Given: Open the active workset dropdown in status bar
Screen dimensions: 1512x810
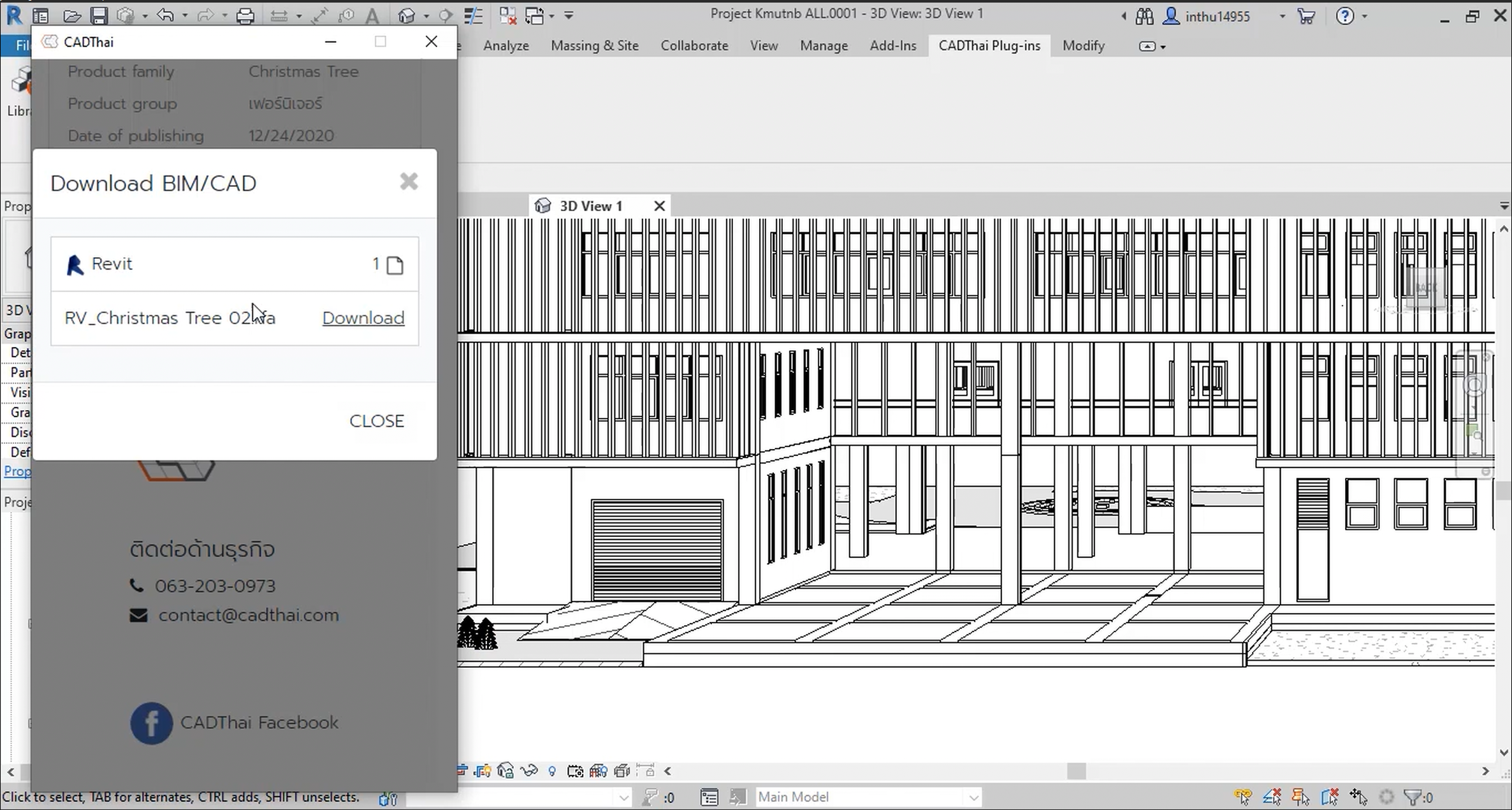Looking at the screenshot, I should click(x=518, y=797).
